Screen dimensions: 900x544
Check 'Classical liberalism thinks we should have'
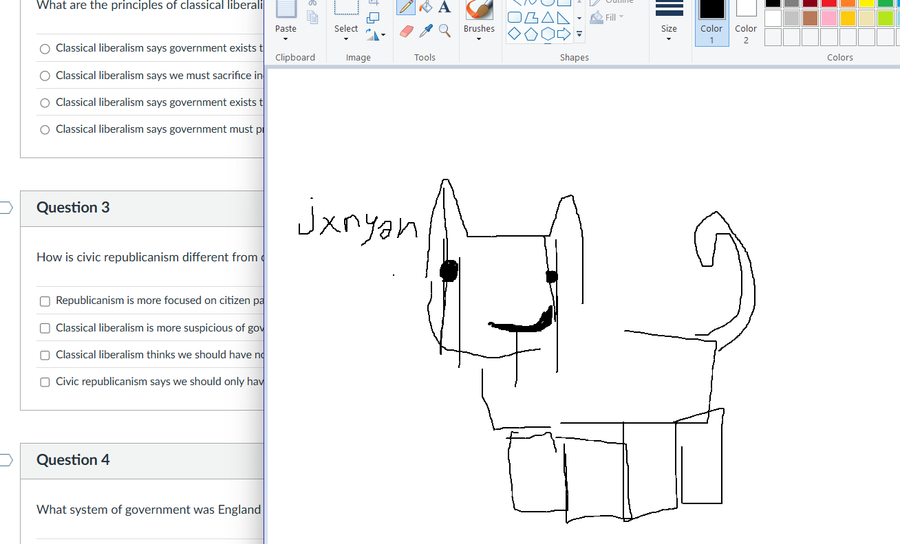pos(45,355)
